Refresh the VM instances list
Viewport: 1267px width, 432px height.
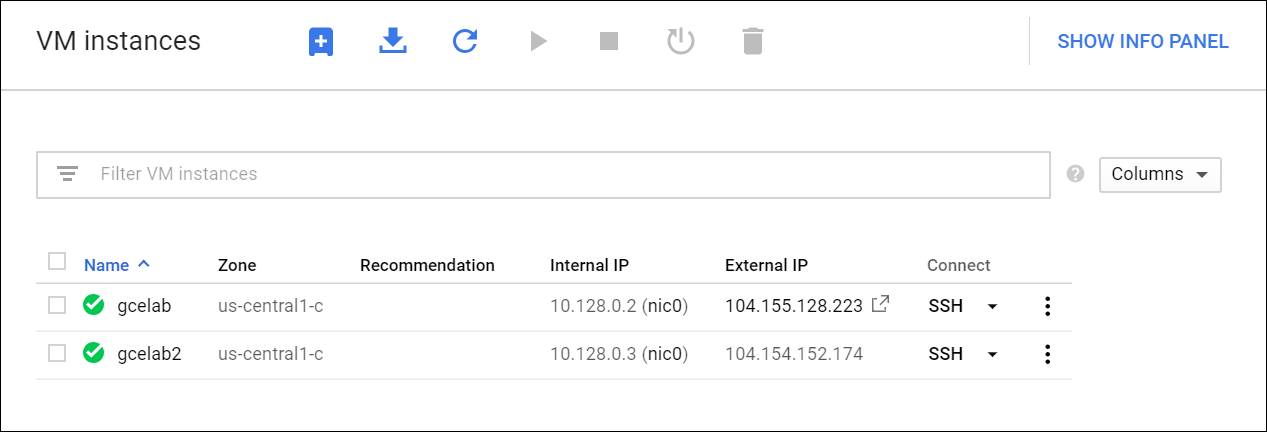(465, 41)
